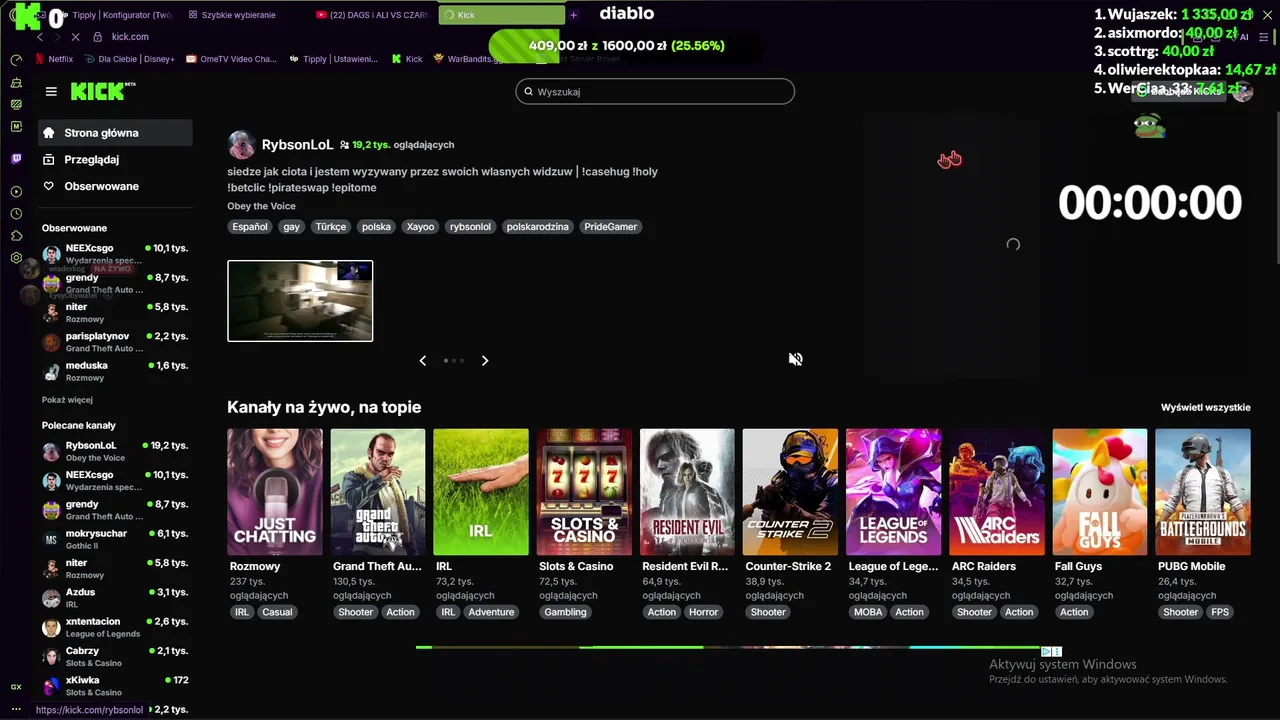Click the polskarodzina tag
The height and width of the screenshot is (720, 1280).
click(x=537, y=227)
